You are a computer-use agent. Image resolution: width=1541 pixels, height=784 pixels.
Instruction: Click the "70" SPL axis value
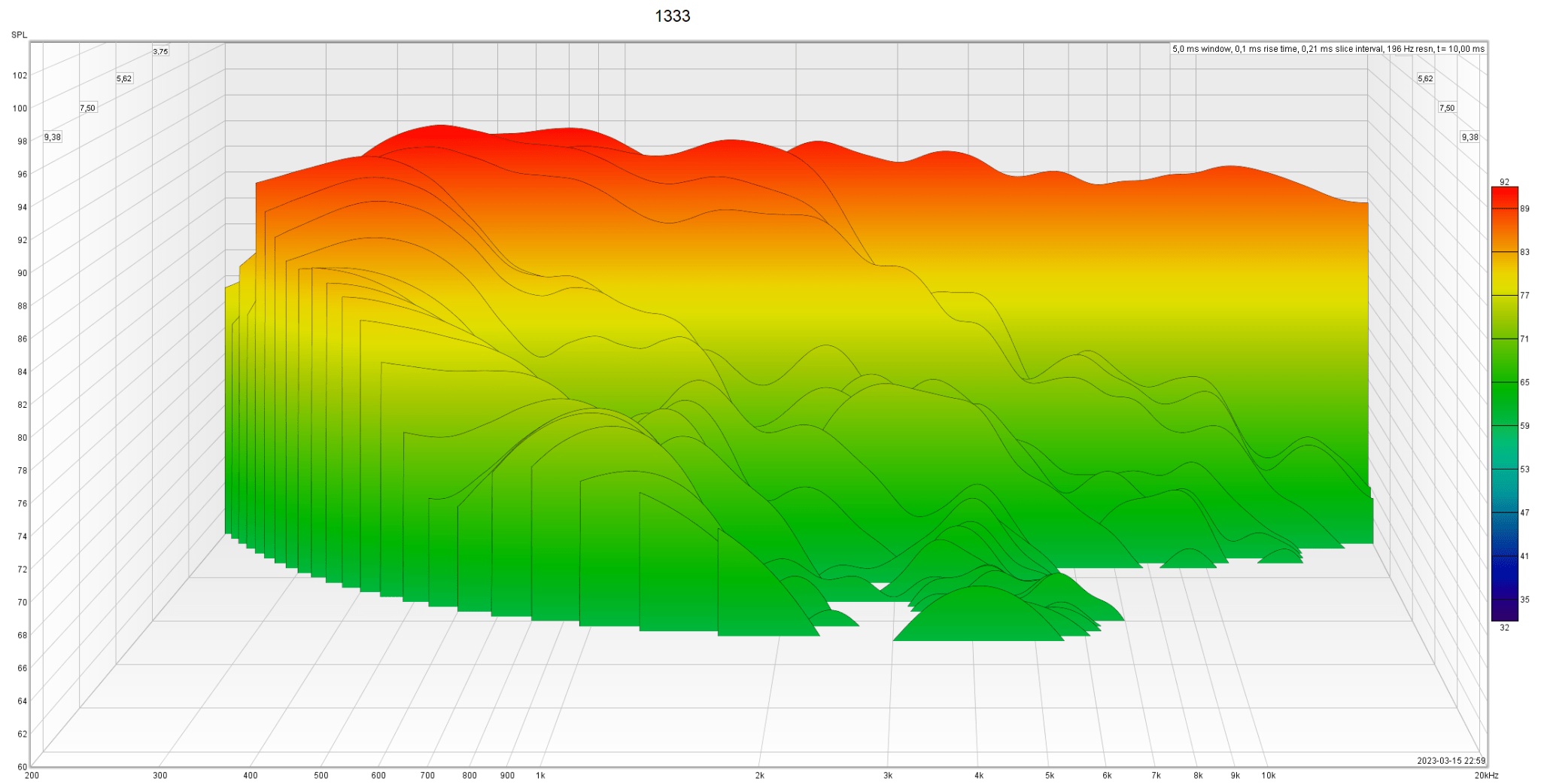22,602
